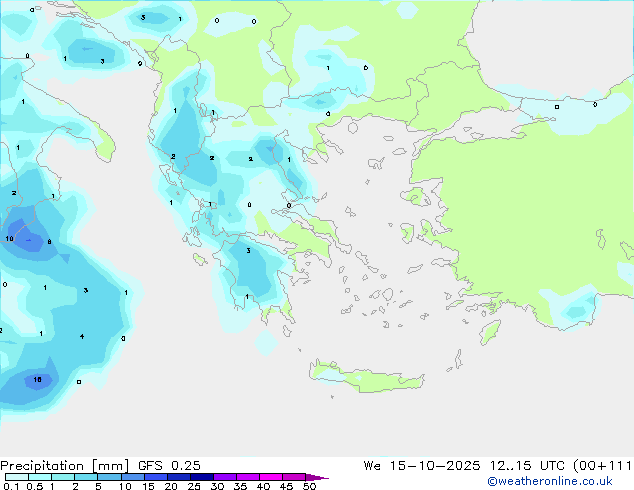Choose the 15–20 mm legend swatch

tap(155, 477)
